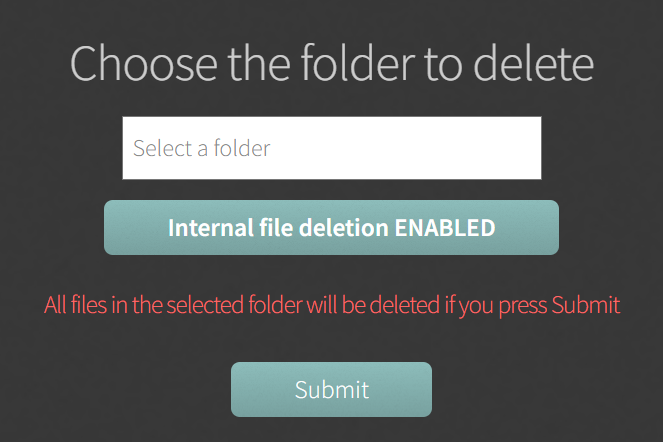
Task: Click the word delete in the title
Action: point(534,63)
